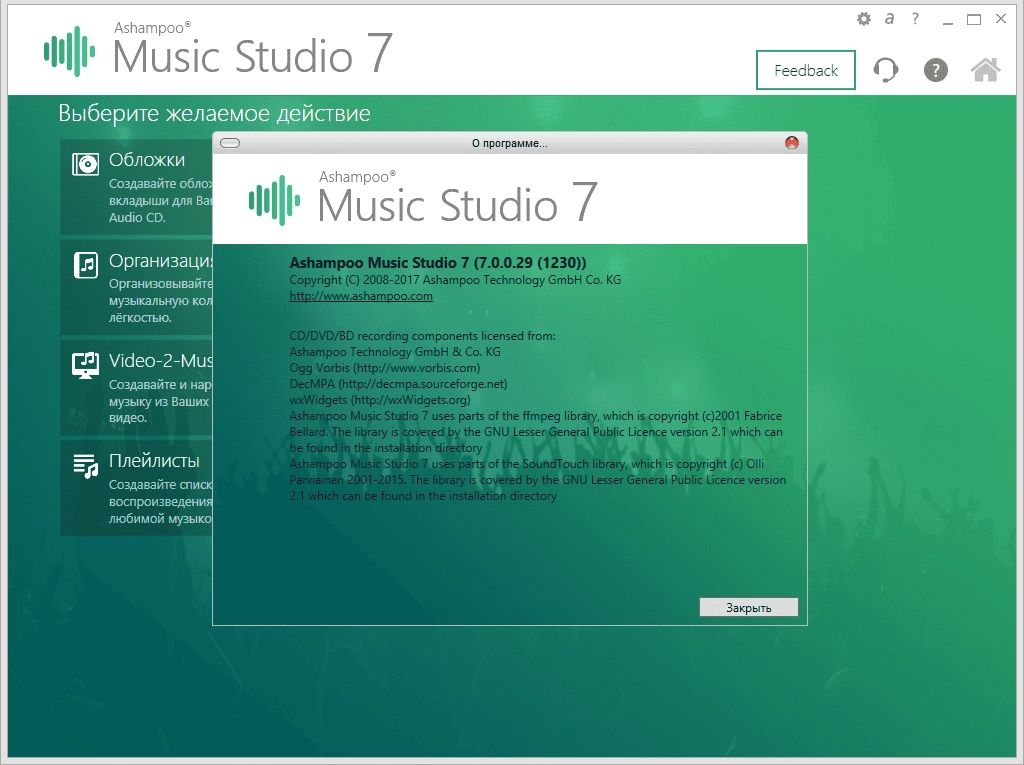Click the disc cover icon for Обложки
This screenshot has height=765, width=1024.
pyautogui.click(x=85, y=164)
